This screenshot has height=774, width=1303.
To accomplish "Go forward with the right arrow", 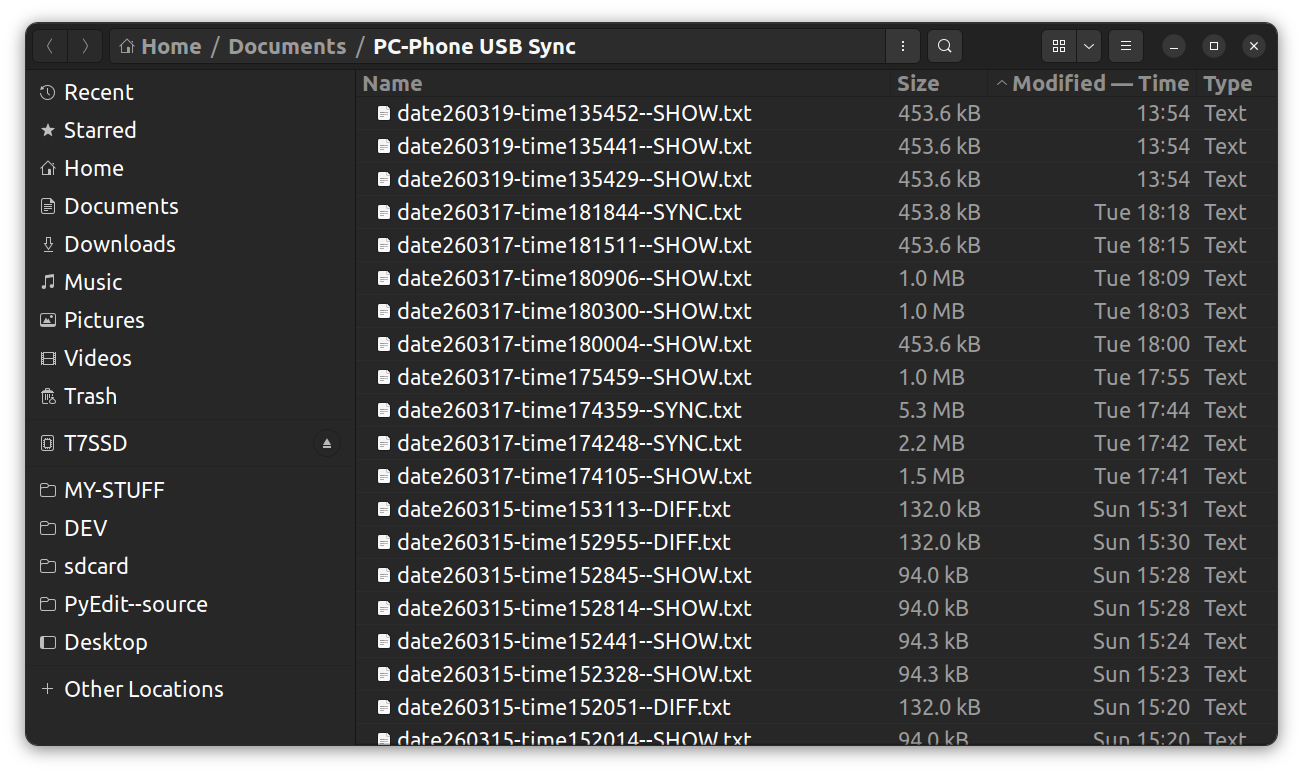I will point(85,46).
